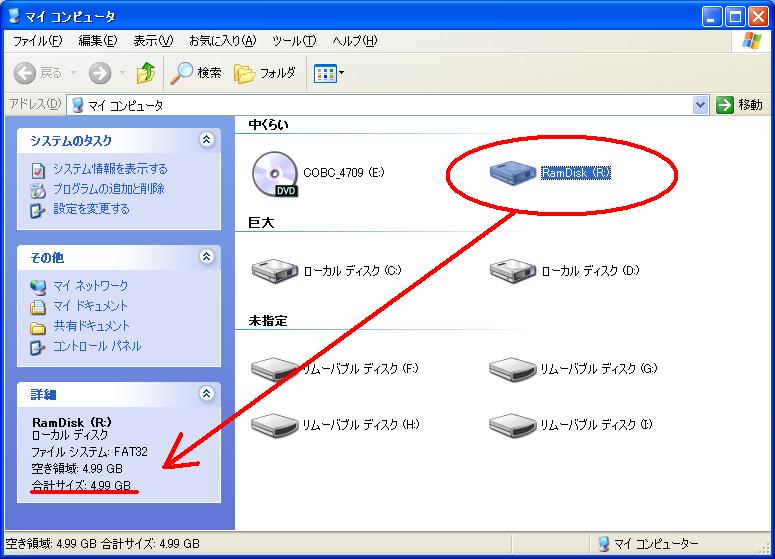Click システム情報を表示する link
Image resolution: width=775 pixels, height=559 pixels.
pos(110,169)
